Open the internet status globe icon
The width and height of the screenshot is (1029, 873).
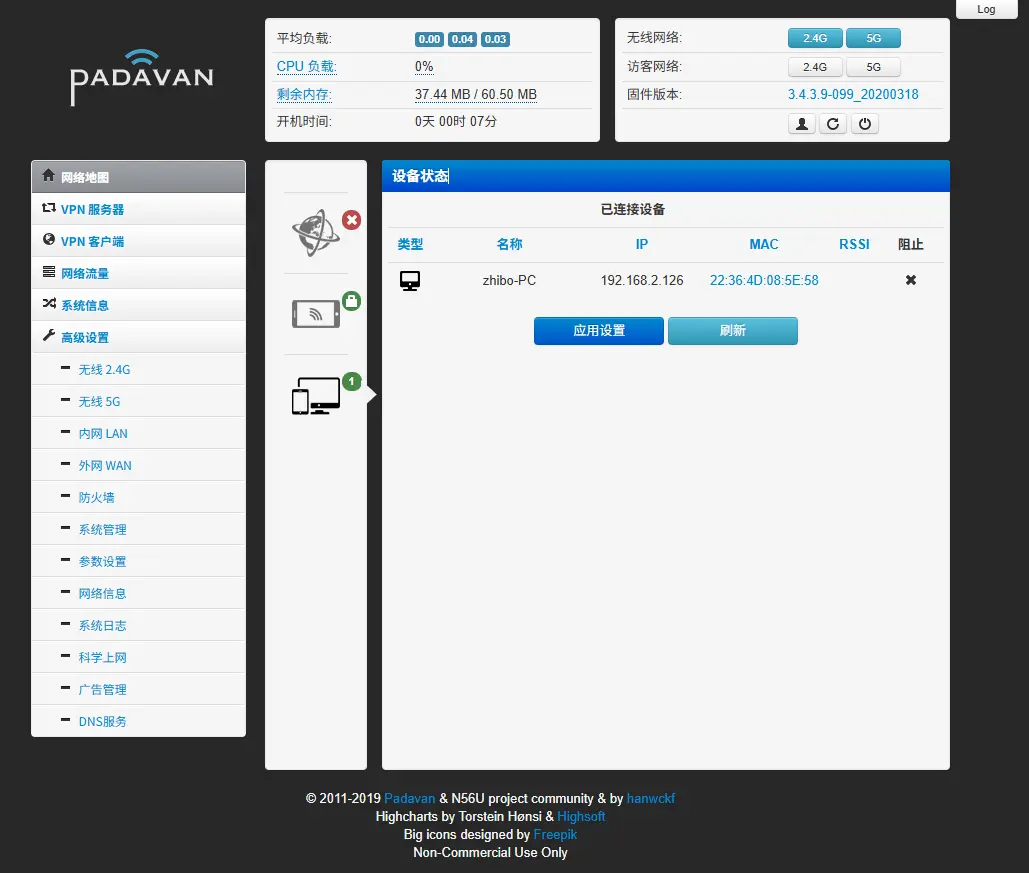point(316,233)
